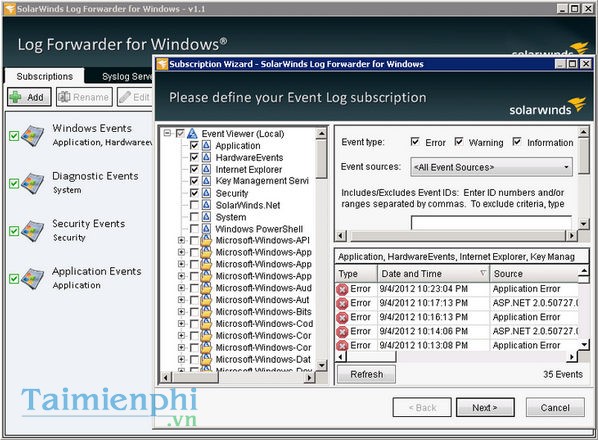Click the SolarWinds.Net log icon
The width and height of the screenshot is (598, 440).
[x=206, y=205]
